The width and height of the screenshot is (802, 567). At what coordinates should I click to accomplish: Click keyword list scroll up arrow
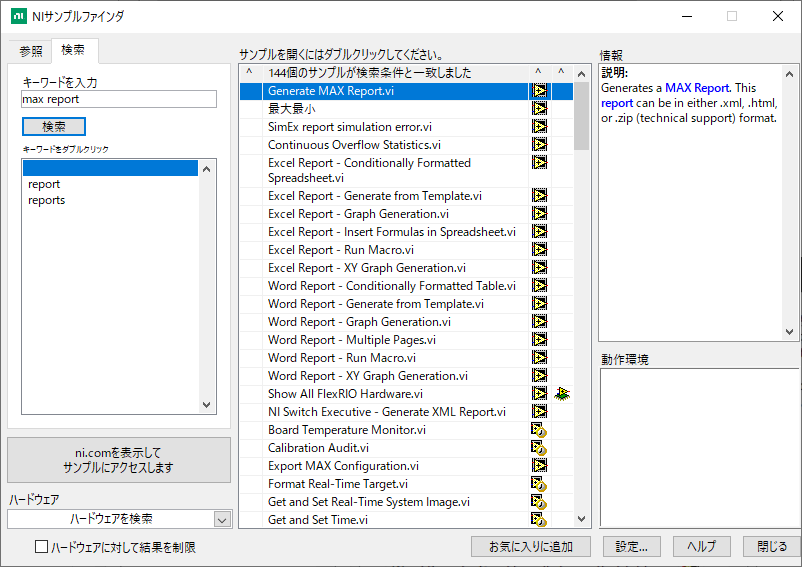[207, 169]
